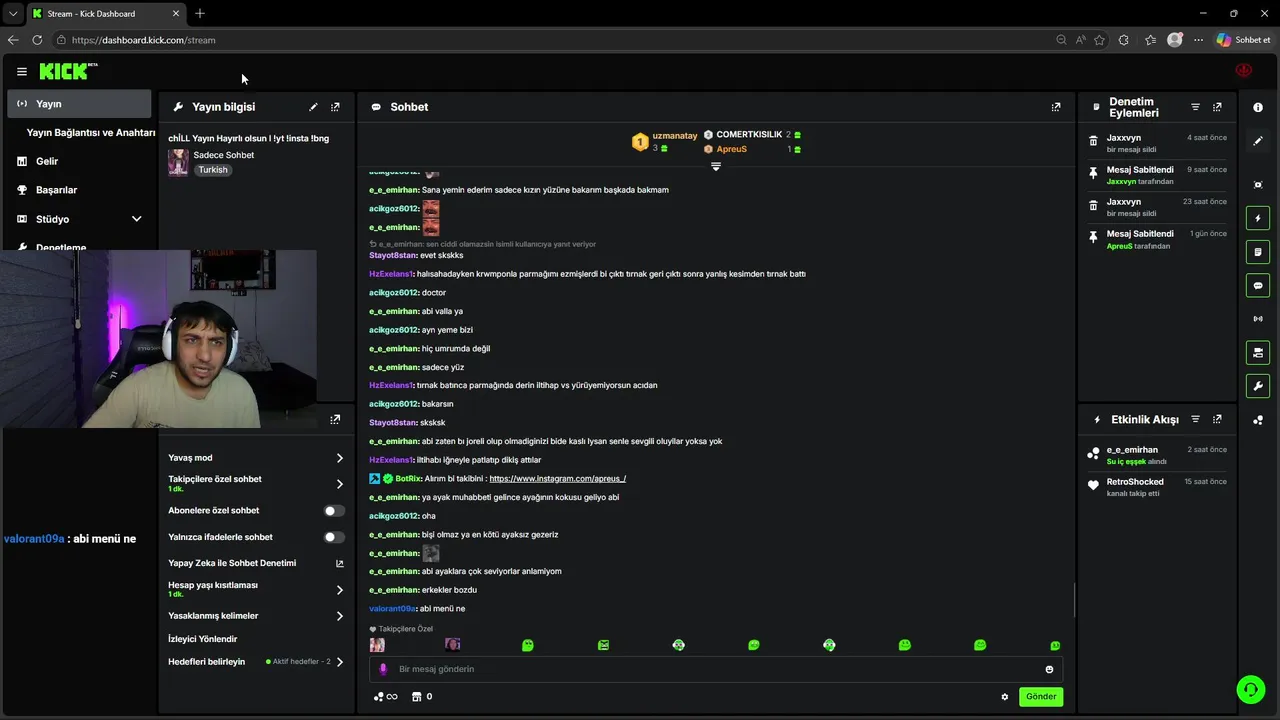
Task: Click the store icon showing 0
Action: (422, 697)
